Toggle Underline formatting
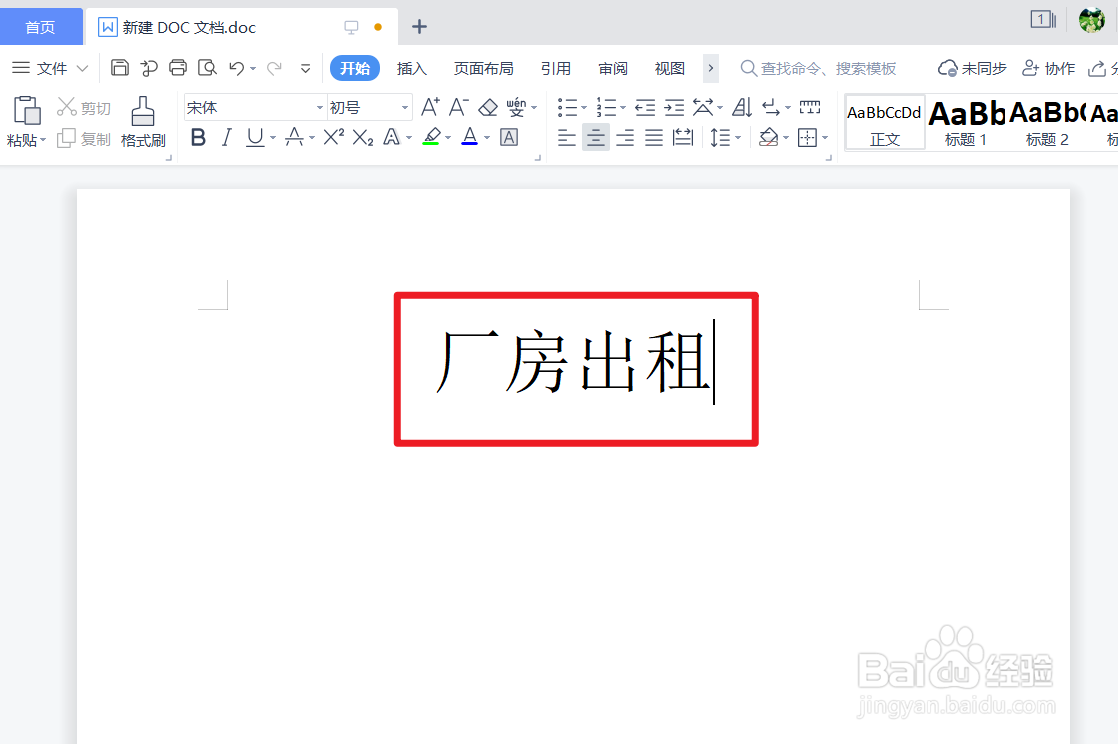 pos(255,137)
